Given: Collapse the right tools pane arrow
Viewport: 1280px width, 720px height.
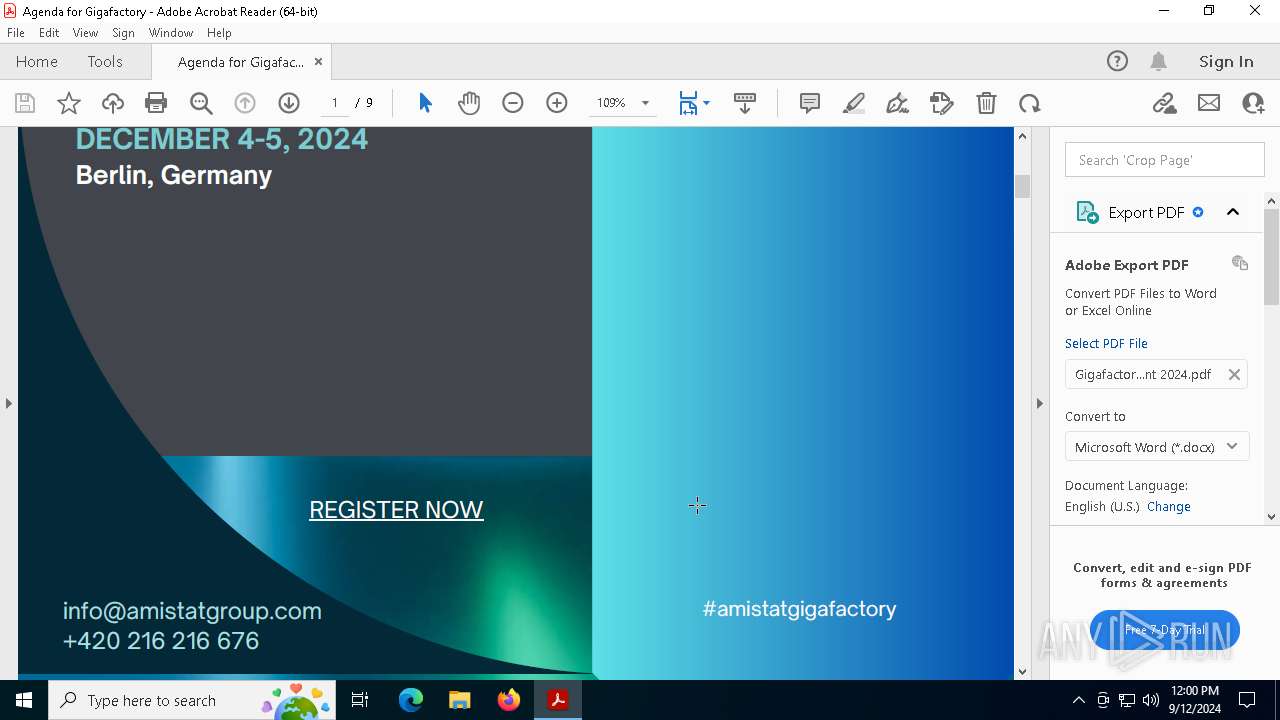Looking at the screenshot, I should click(1039, 403).
